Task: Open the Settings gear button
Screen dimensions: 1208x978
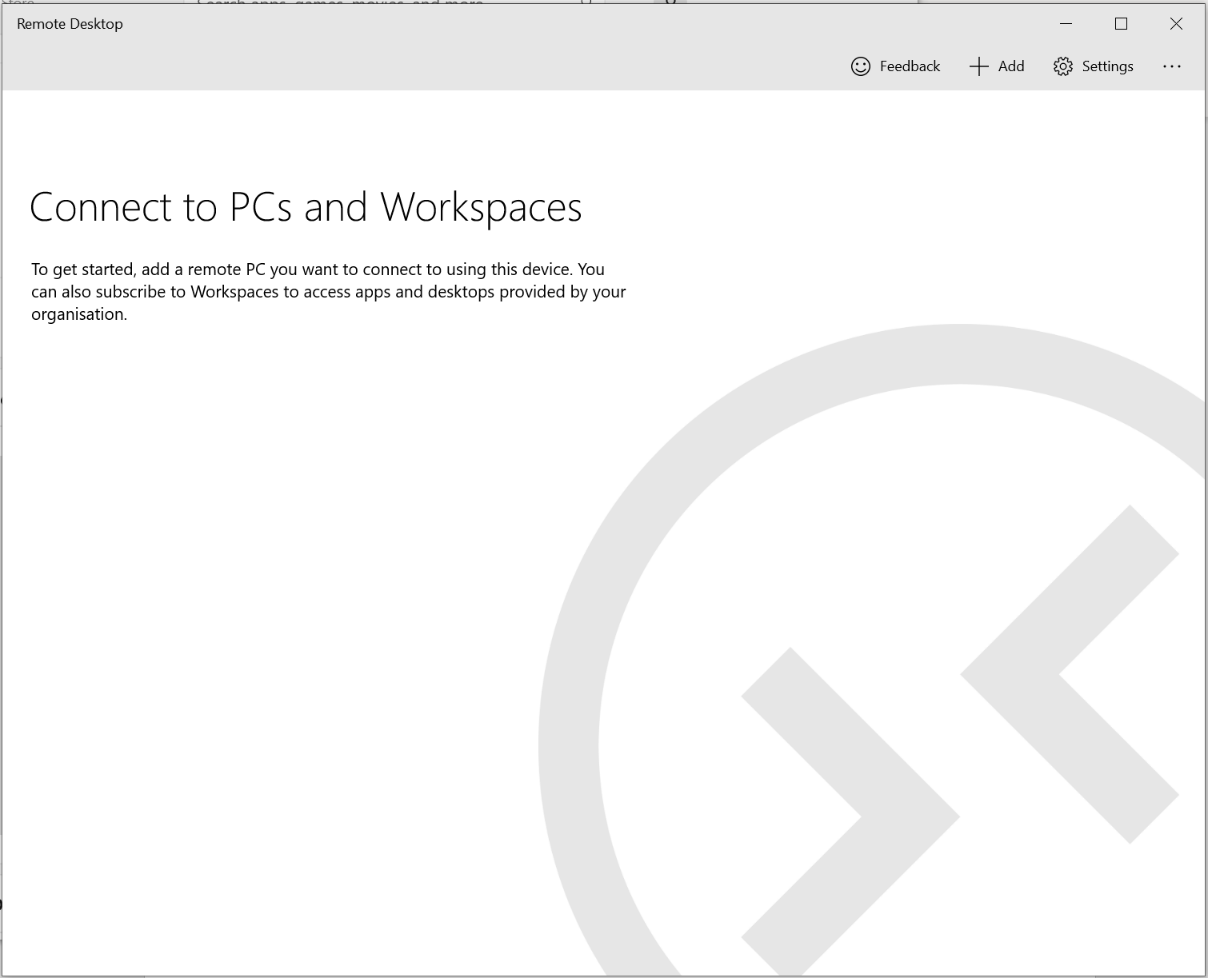Action: click(x=1093, y=66)
